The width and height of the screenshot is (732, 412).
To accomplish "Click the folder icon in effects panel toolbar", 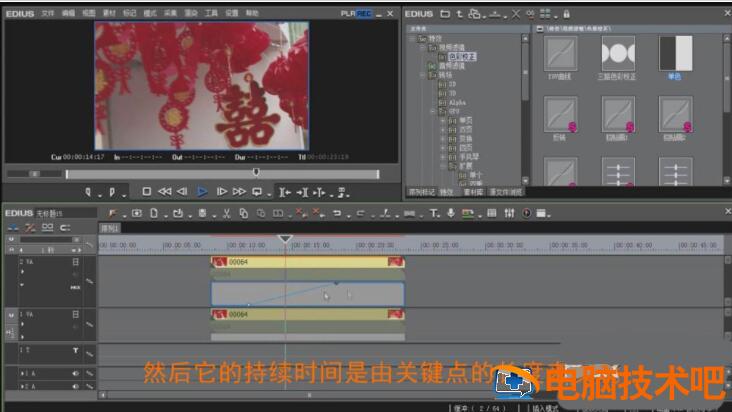I will tap(445, 14).
